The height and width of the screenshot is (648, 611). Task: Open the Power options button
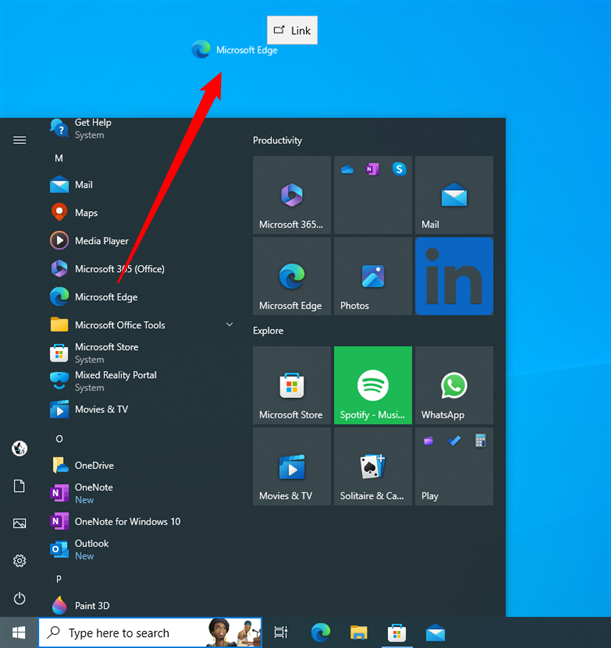(19, 599)
